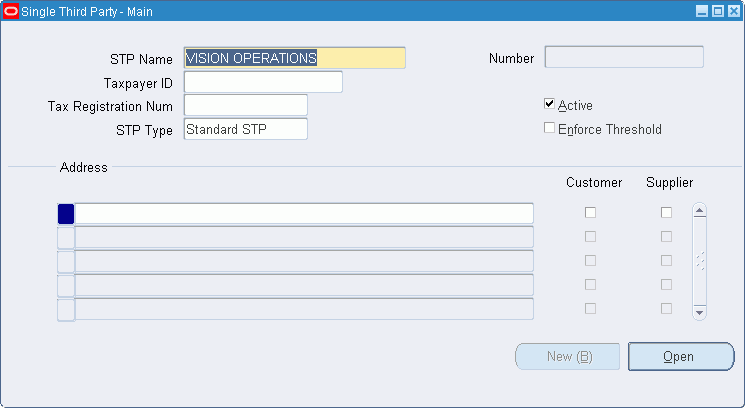745x408 pixels.
Task: Click the New (B) button
Action: 568,356
